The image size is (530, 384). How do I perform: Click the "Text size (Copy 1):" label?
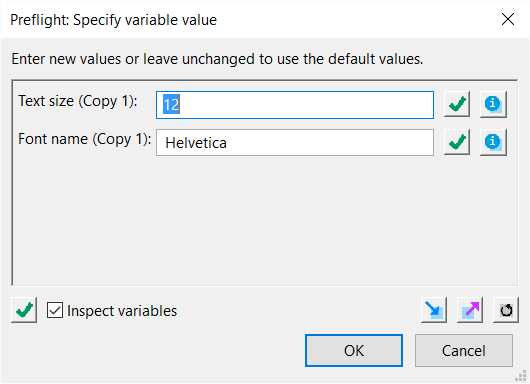[78, 101]
